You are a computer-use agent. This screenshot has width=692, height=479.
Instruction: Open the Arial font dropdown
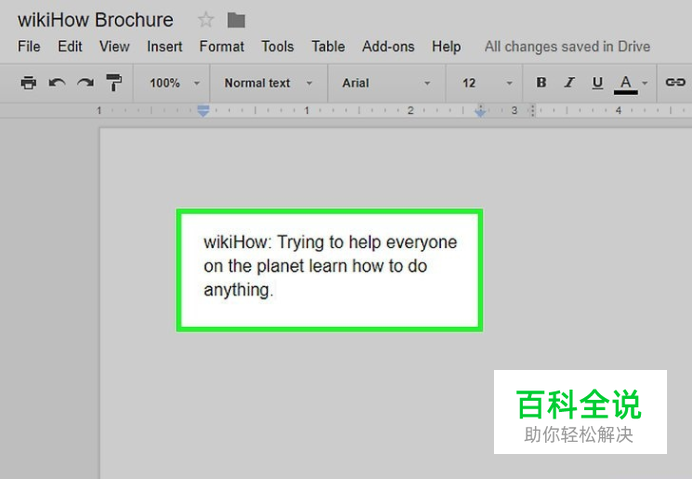(x=386, y=83)
